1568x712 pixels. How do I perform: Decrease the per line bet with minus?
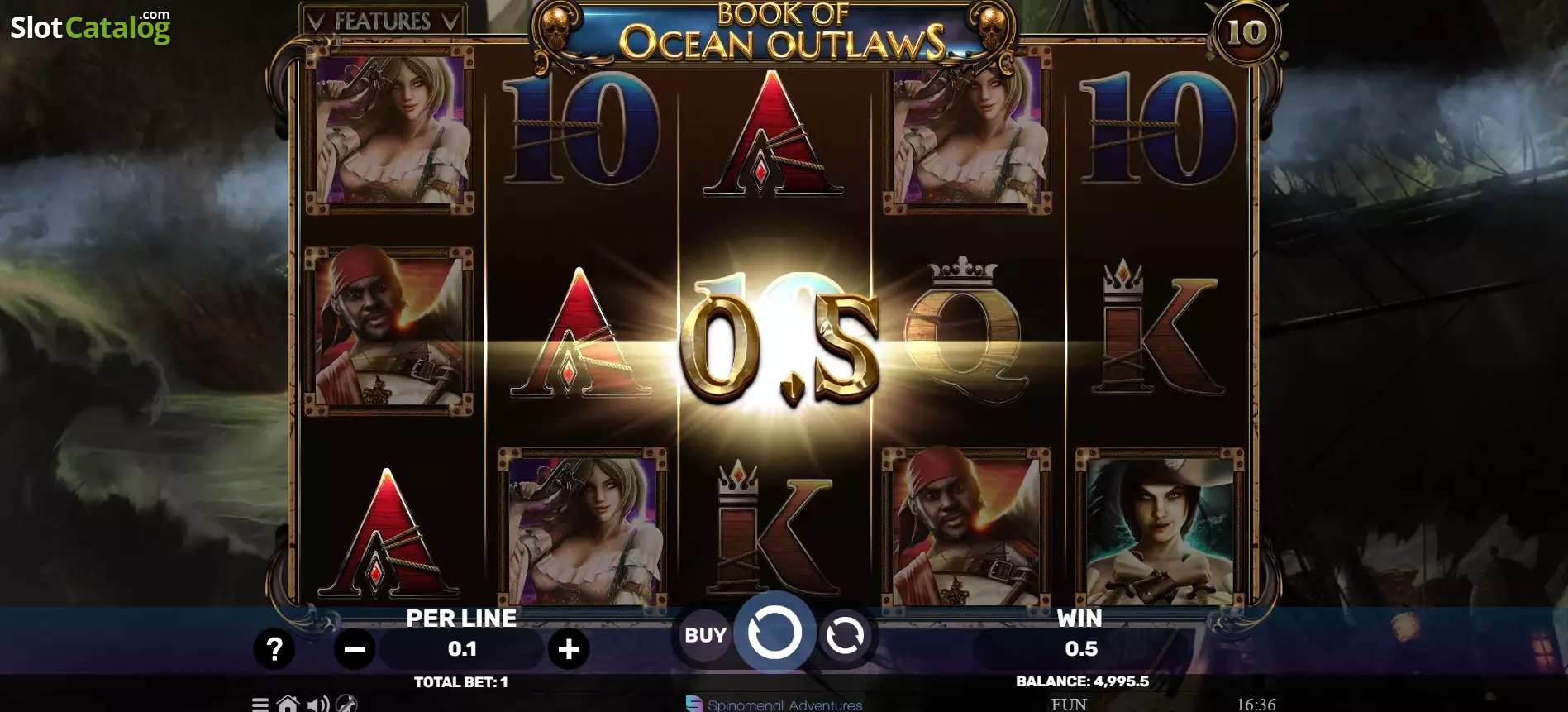click(355, 650)
